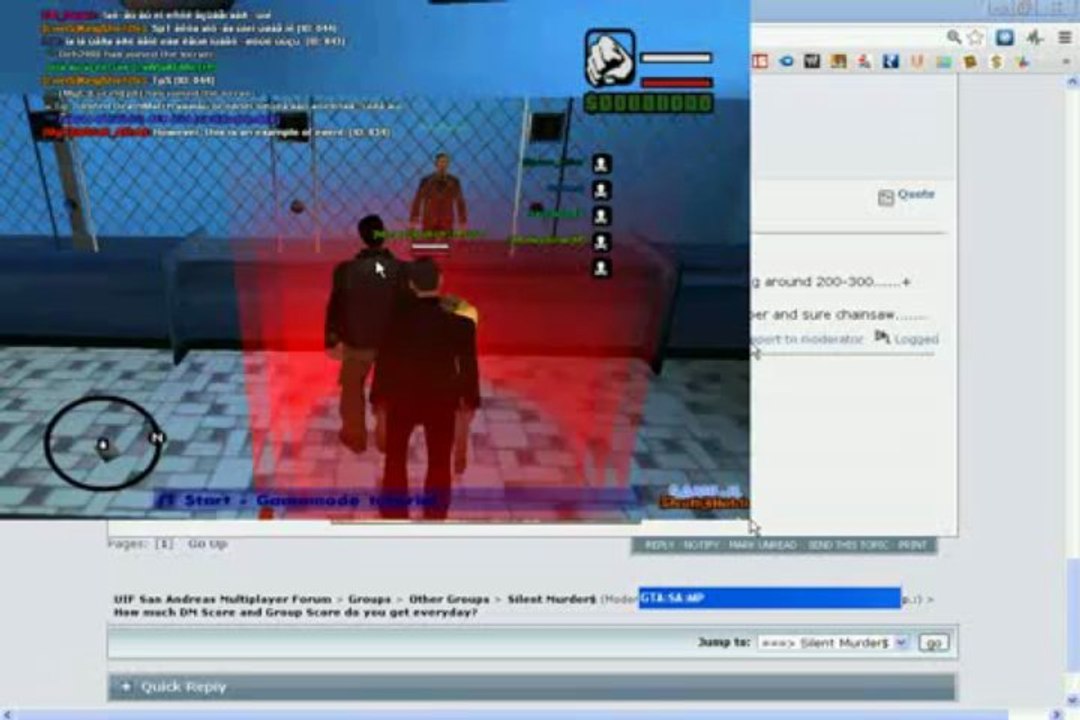This screenshot has width=1080, height=720.
Task: Click the Quick Reply header text
Action: click(183, 687)
